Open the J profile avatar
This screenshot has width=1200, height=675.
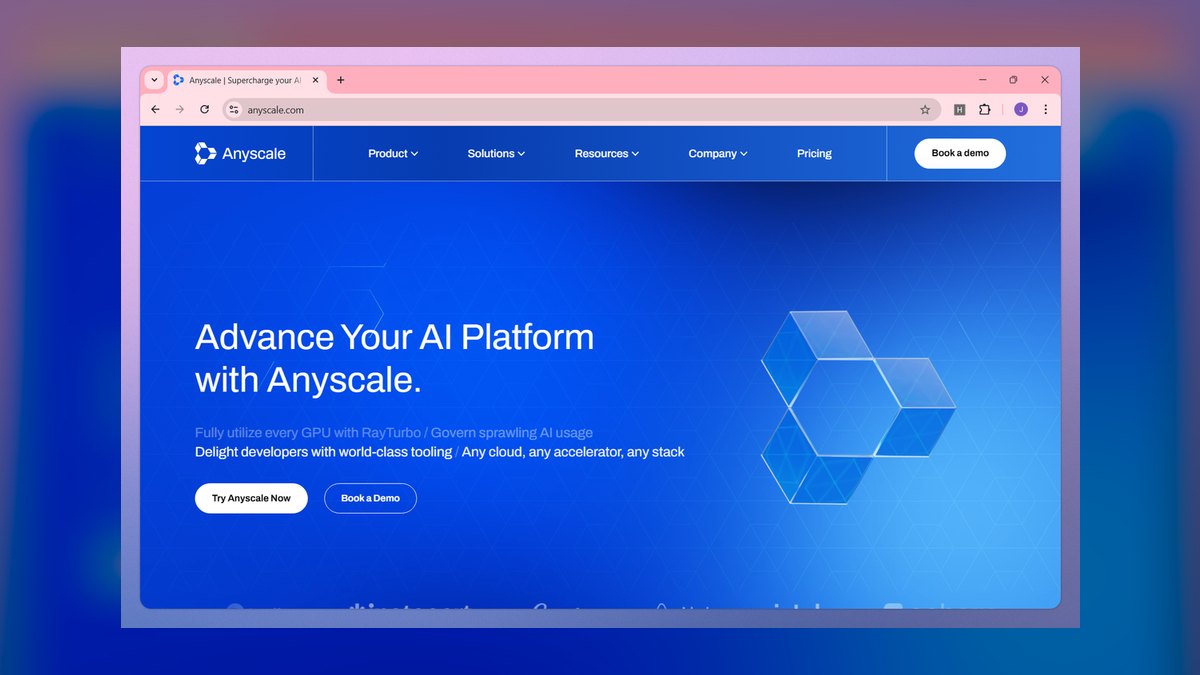pos(1021,110)
